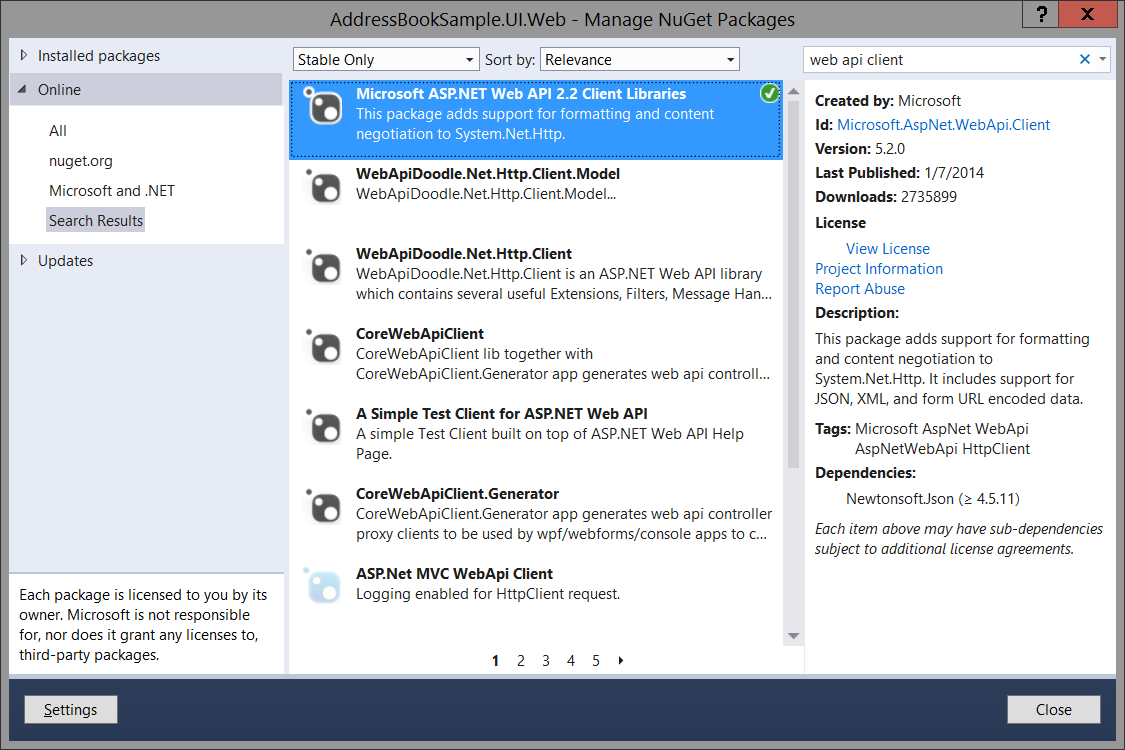Viewport: 1125px width, 750px height.
Task: Click the package list scroll down arrow
Action: [793, 636]
